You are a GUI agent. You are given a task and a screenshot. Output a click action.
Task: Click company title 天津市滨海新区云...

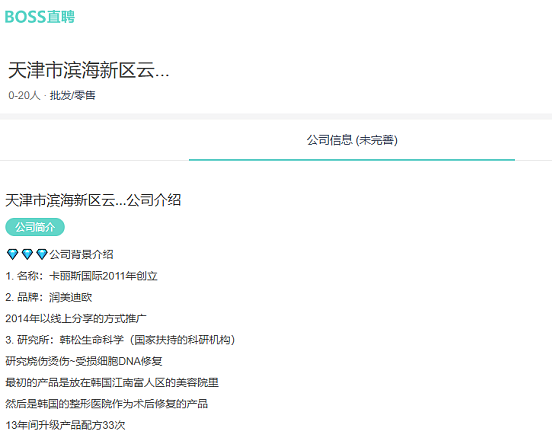pos(89,70)
